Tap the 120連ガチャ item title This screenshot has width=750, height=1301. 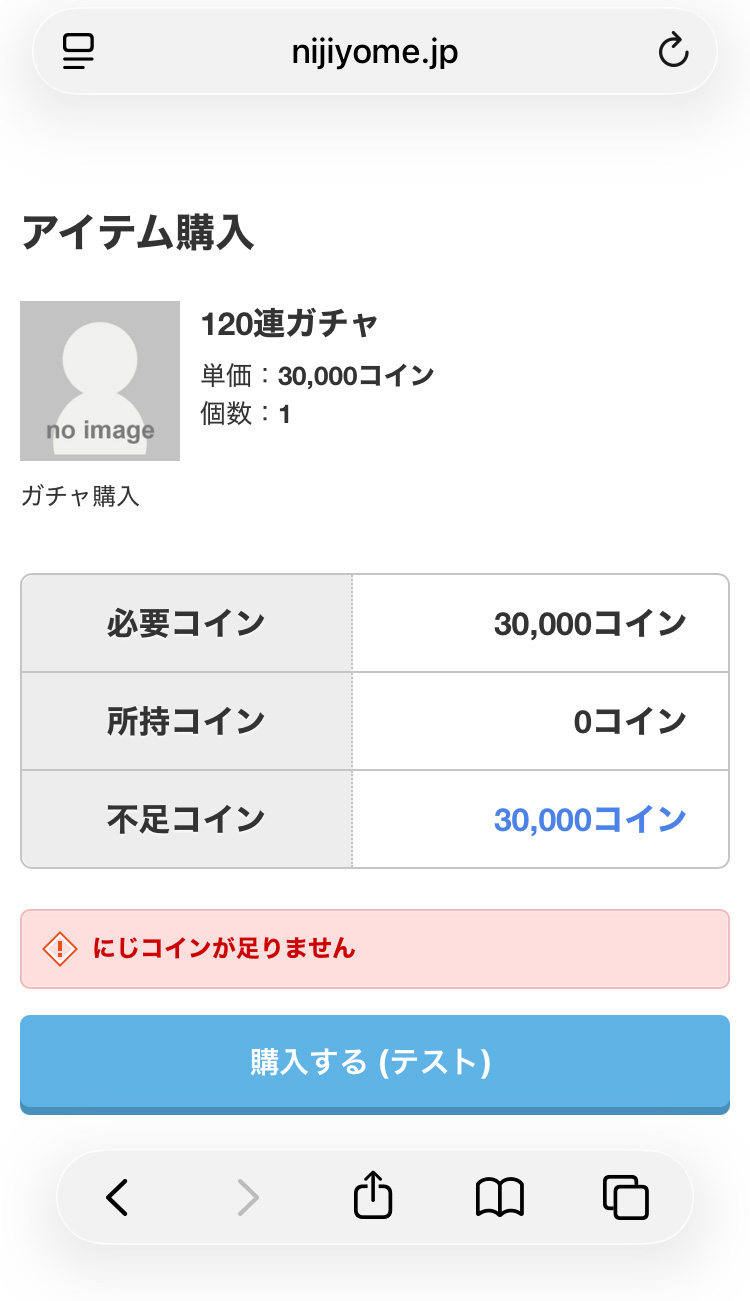coord(290,324)
